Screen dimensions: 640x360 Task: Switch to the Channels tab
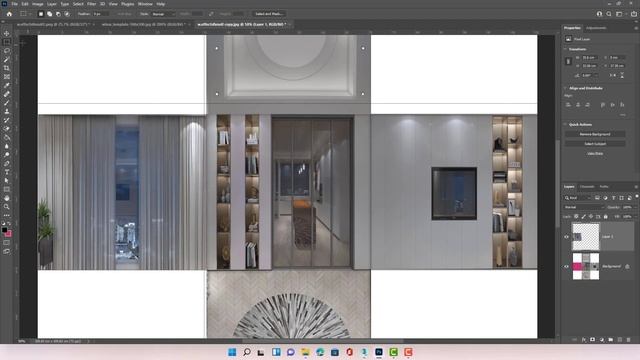coord(587,187)
